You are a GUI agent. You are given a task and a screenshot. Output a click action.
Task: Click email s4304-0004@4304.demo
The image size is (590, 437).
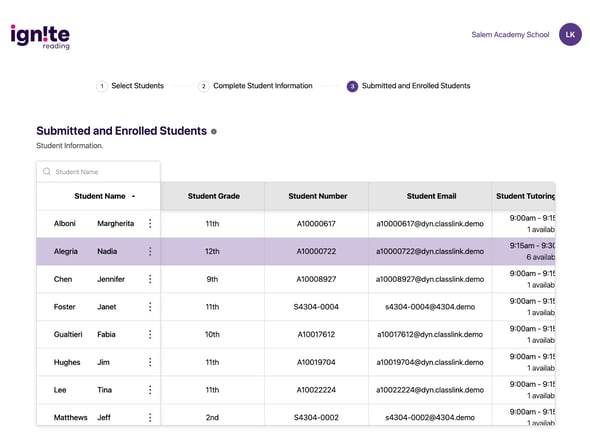pyautogui.click(x=430, y=307)
